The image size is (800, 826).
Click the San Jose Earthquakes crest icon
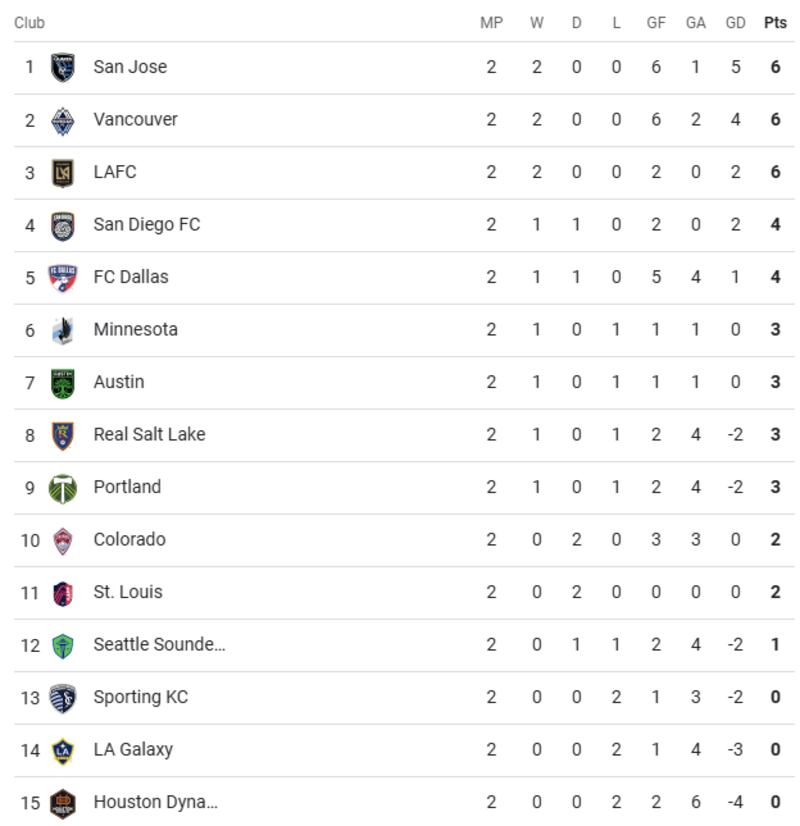[x=63, y=67]
